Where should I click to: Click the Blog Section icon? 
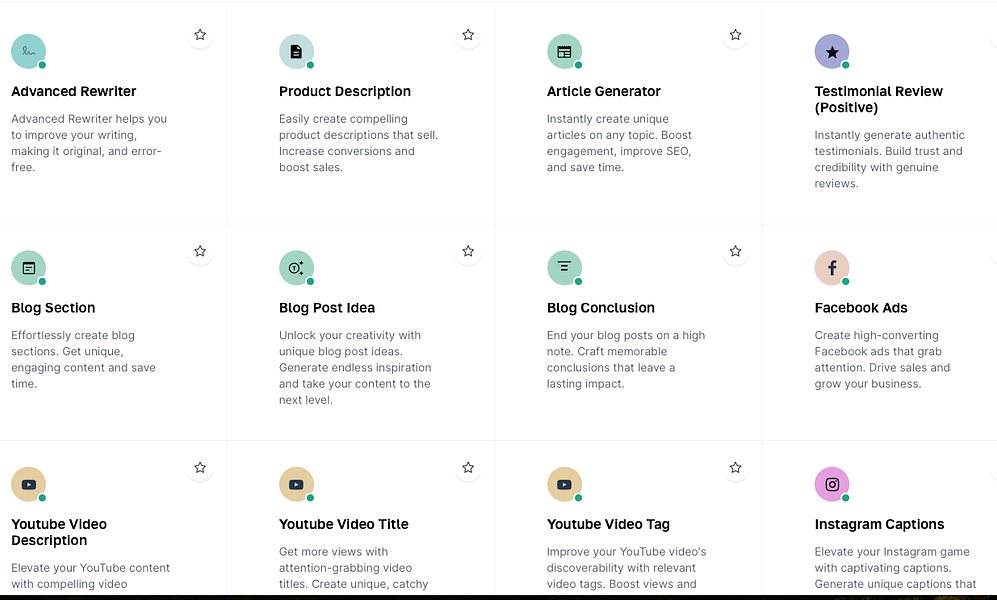point(29,268)
